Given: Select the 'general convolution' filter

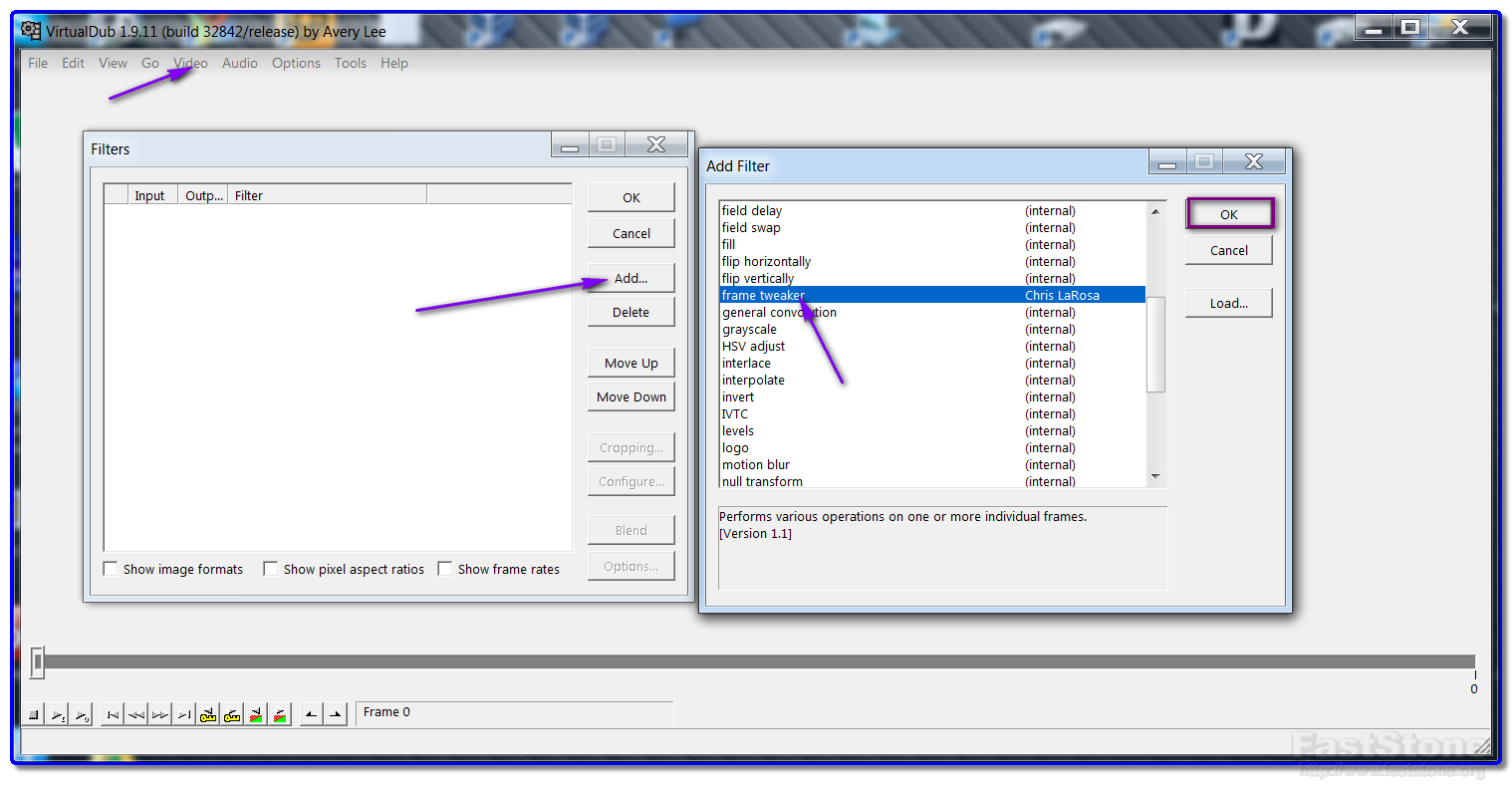Looking at the screenshot, I should pos(932,312).
